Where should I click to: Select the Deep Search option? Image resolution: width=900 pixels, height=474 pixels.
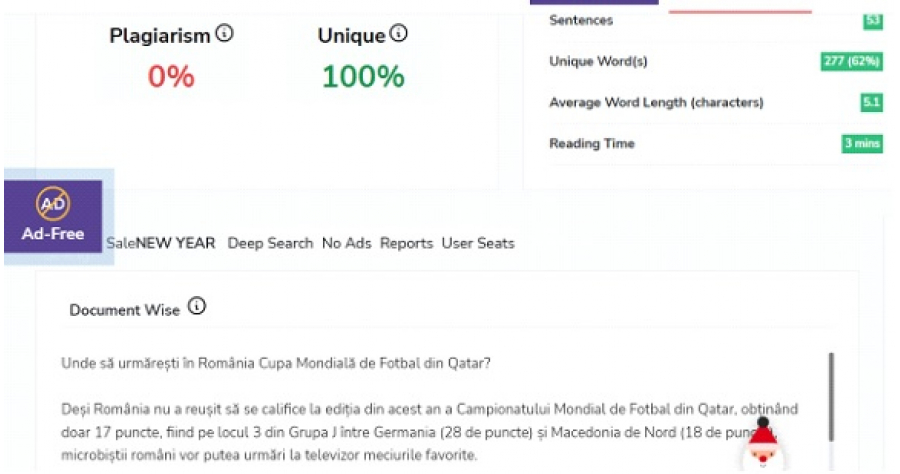(270, 243)
